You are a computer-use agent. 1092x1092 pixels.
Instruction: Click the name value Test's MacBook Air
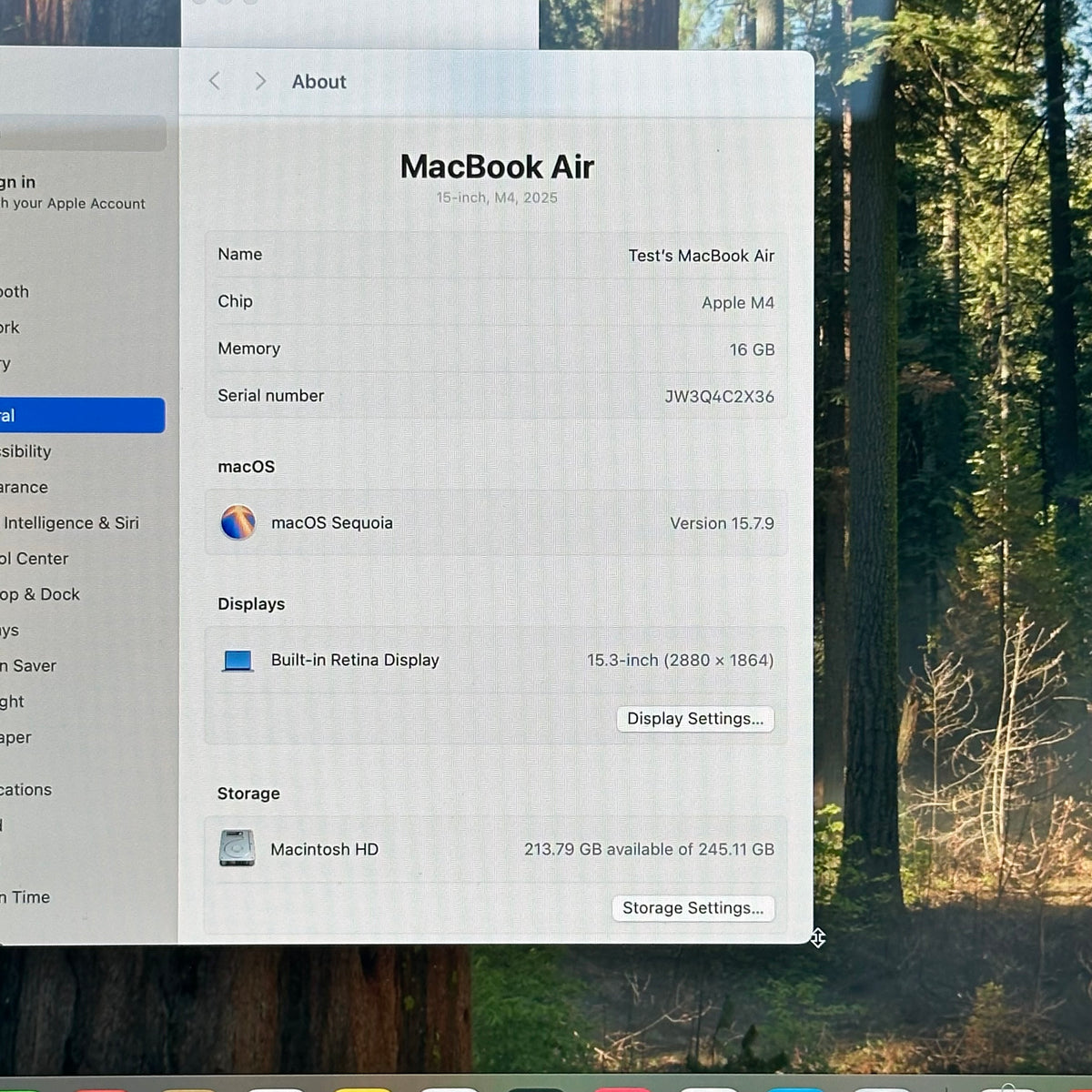coord(701,256)
